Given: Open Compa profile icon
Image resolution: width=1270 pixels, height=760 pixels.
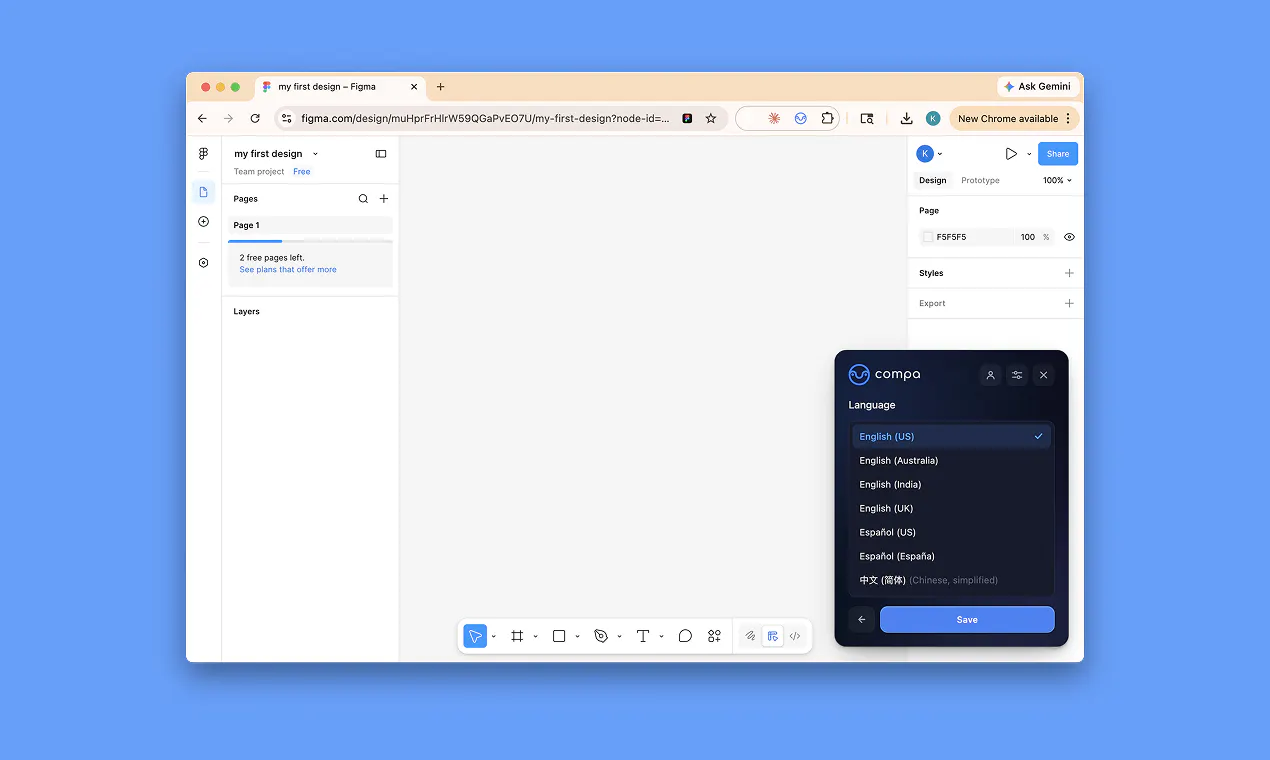Looking at the screenshot, I should pos(990,375).
